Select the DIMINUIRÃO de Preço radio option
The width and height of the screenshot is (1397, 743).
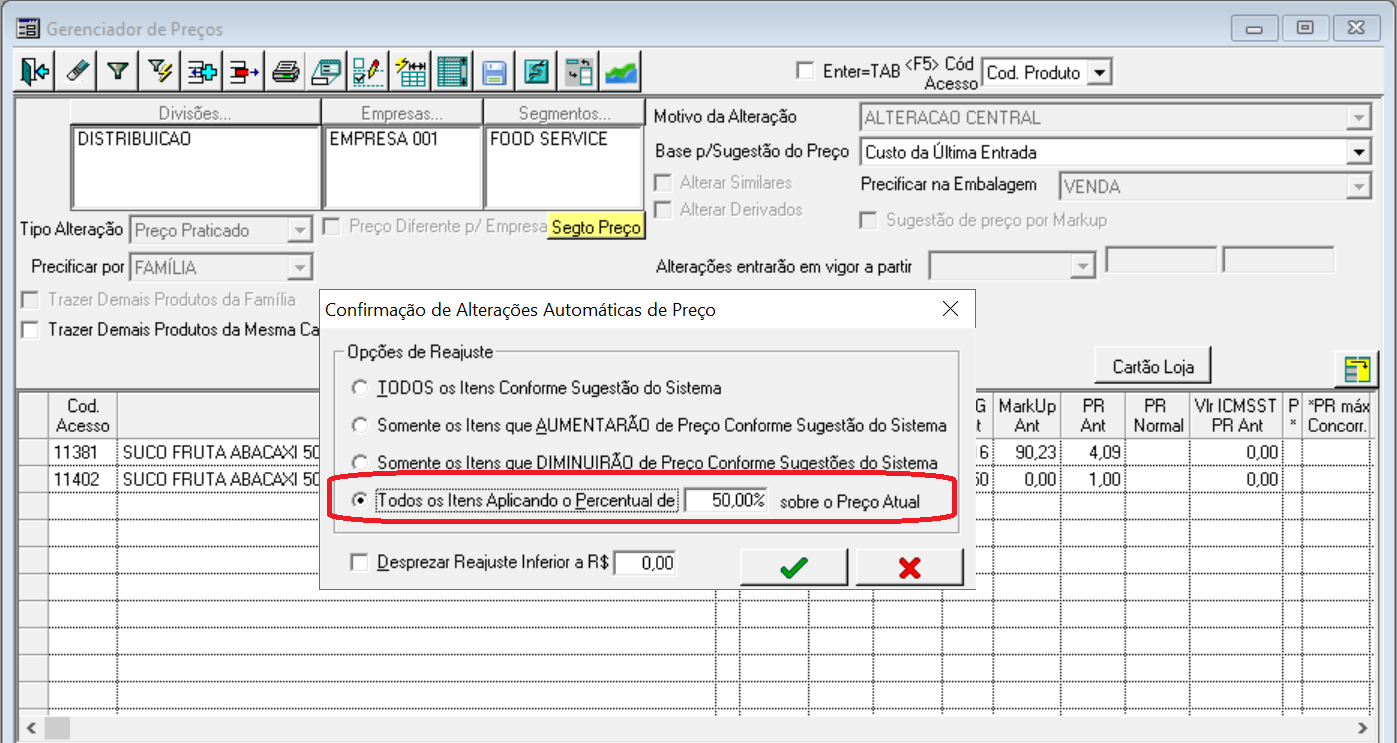(359, 463)
